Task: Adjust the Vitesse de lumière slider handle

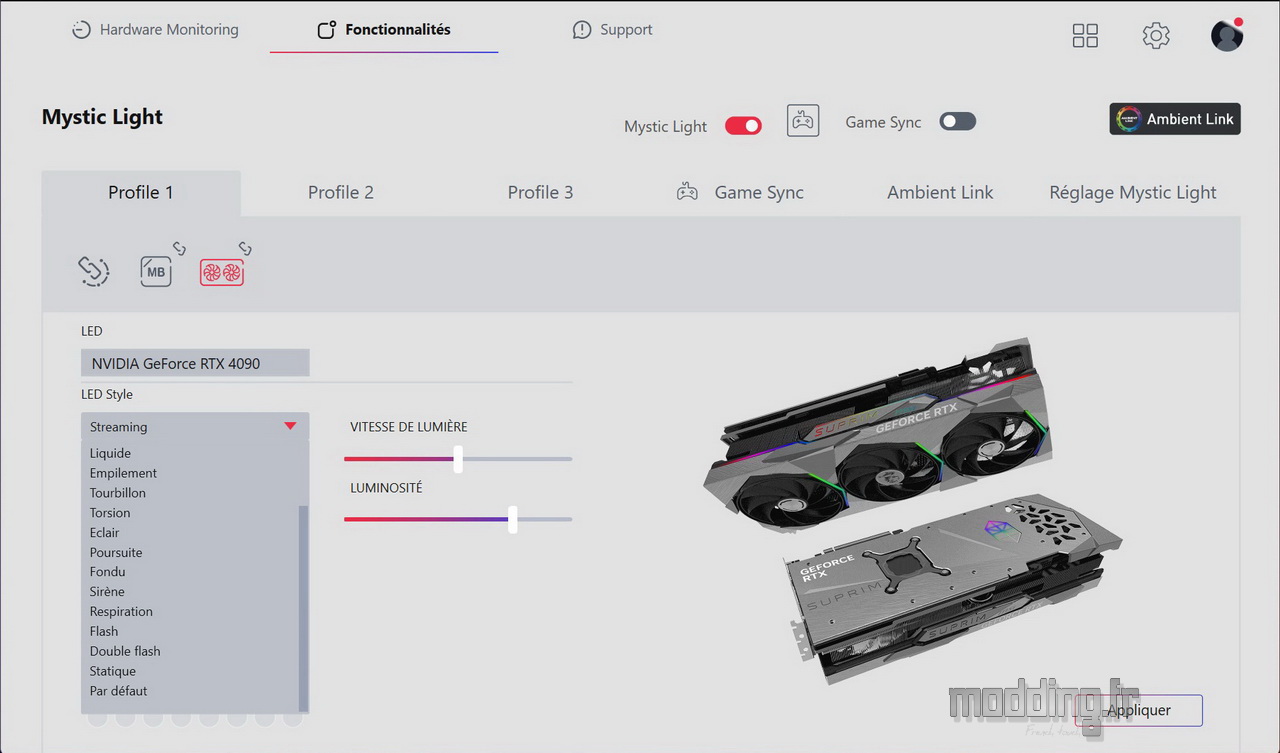Action: (x=458, y=459)
